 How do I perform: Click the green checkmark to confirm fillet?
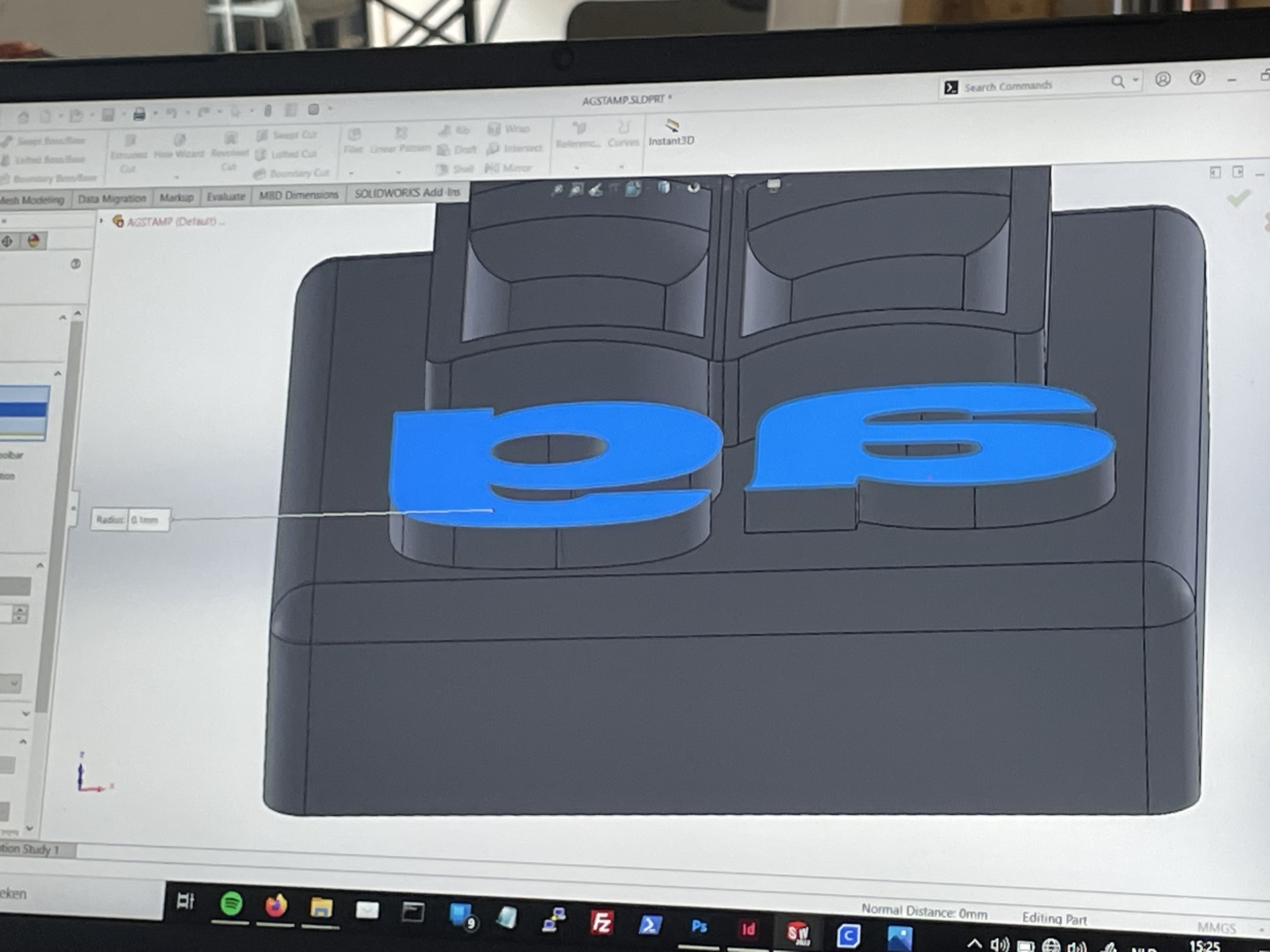[1238, 199]
